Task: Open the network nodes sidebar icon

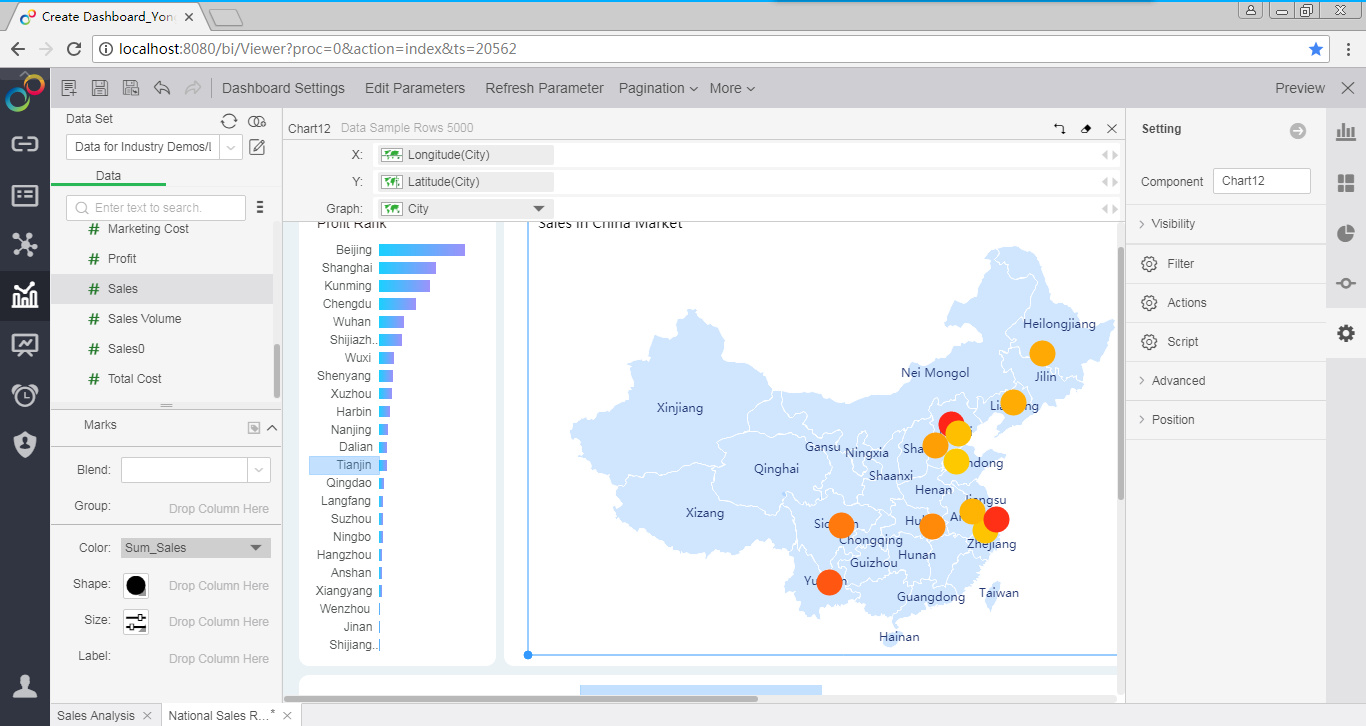Action: point(25,245)
